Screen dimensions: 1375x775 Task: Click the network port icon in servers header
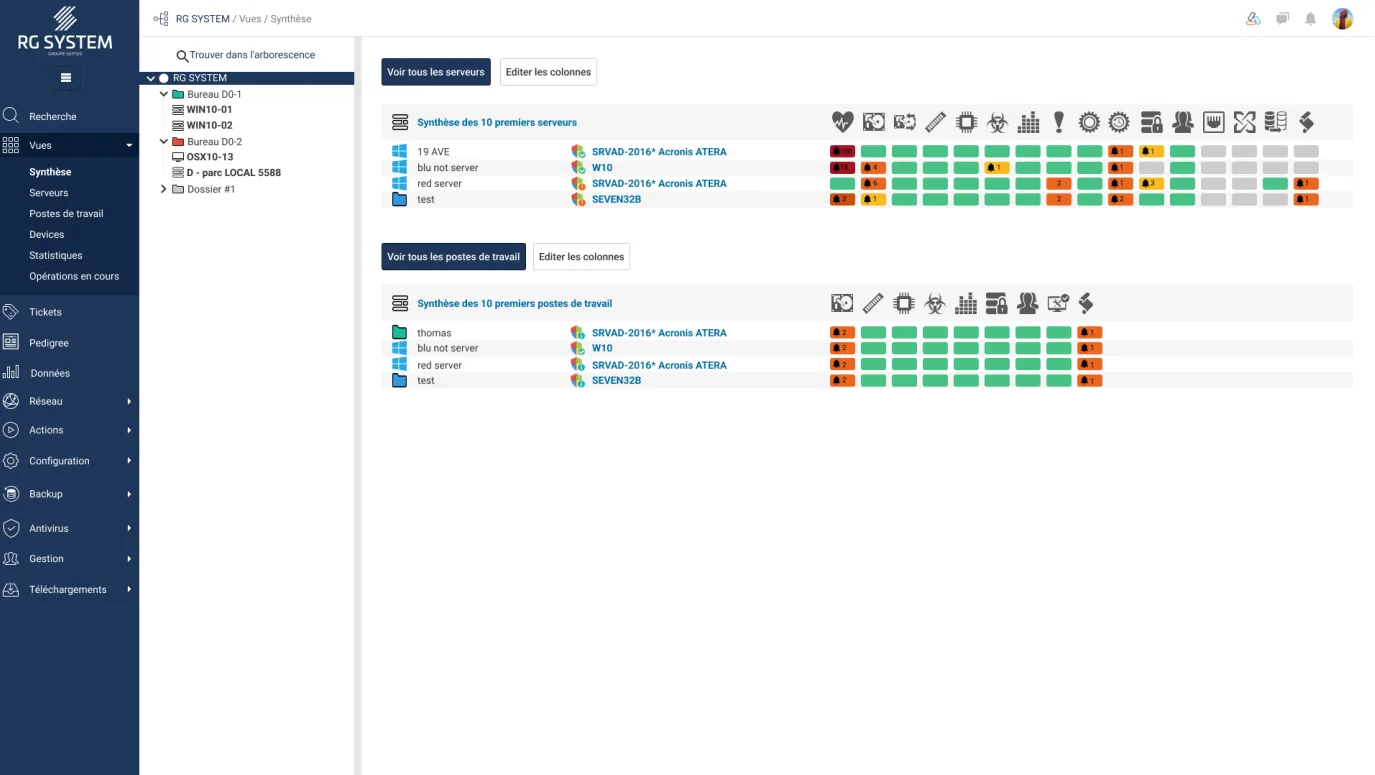tap(1213, 122)
